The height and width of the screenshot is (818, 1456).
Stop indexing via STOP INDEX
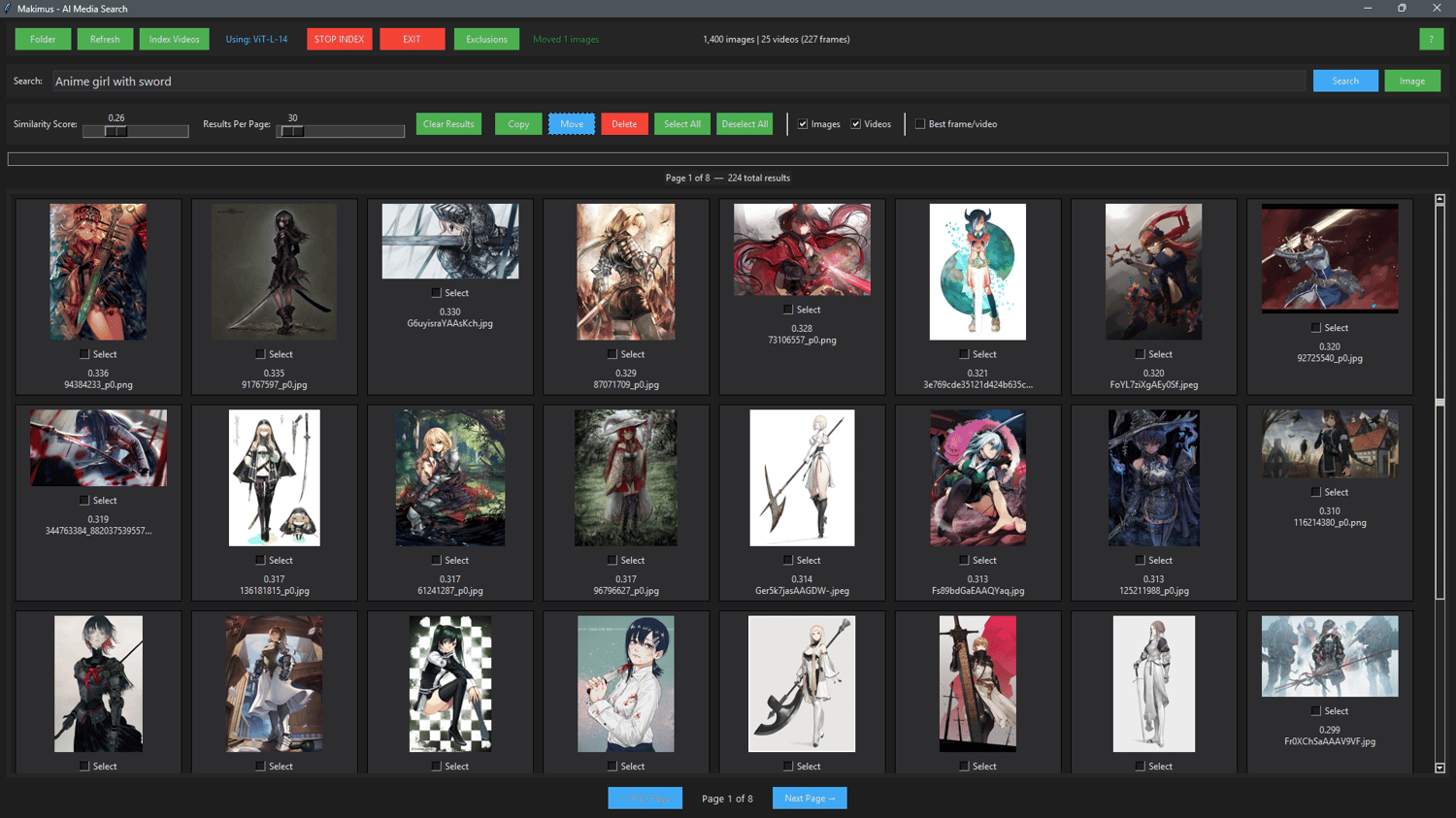[x=340, y=39]
